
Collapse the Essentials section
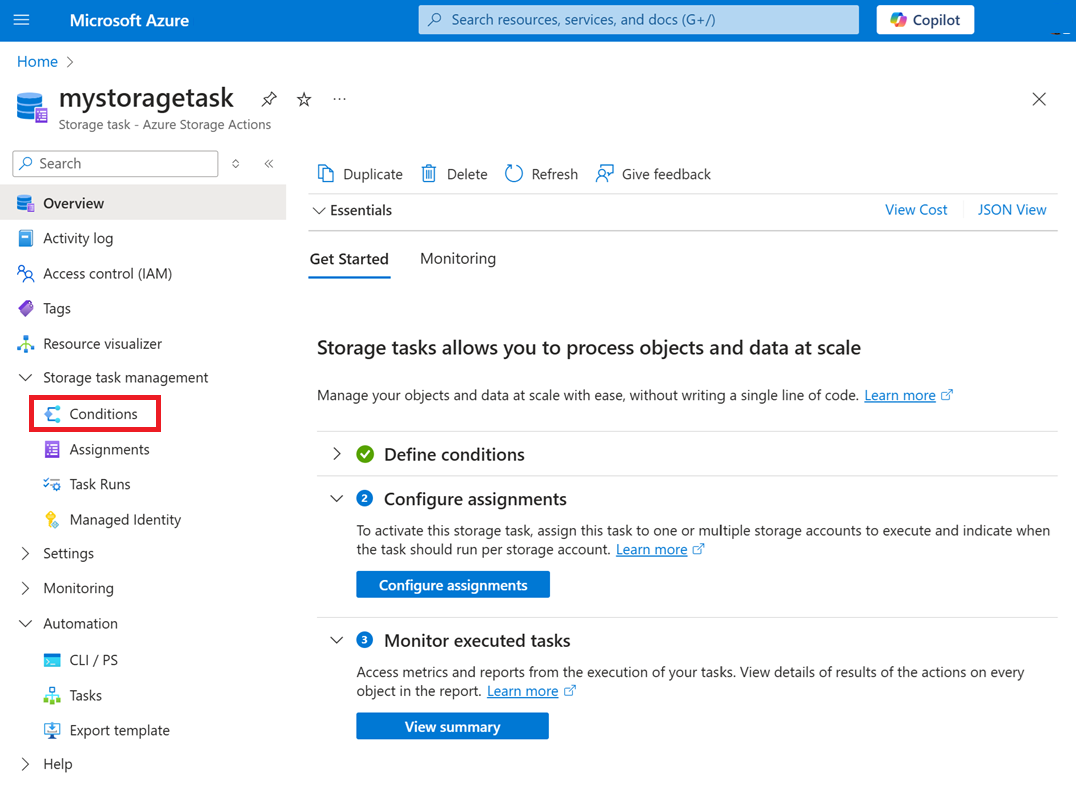352,211
